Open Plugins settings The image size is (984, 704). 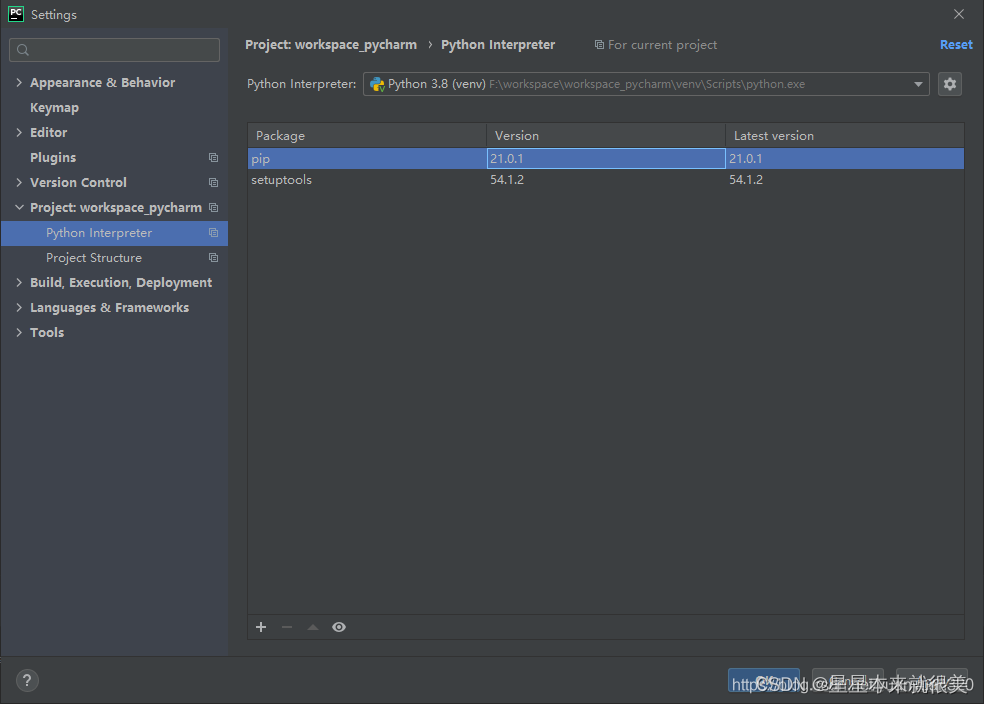(x=53, y=157)
